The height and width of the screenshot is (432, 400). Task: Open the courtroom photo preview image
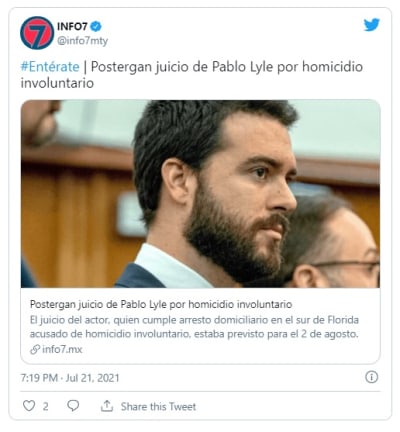(x=200, y=194)
